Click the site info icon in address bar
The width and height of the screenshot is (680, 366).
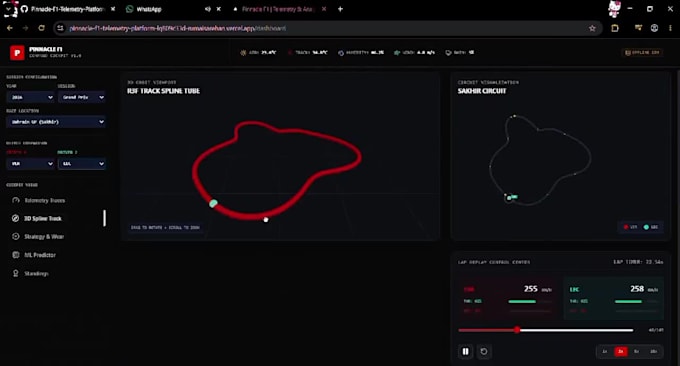point(60,28)
